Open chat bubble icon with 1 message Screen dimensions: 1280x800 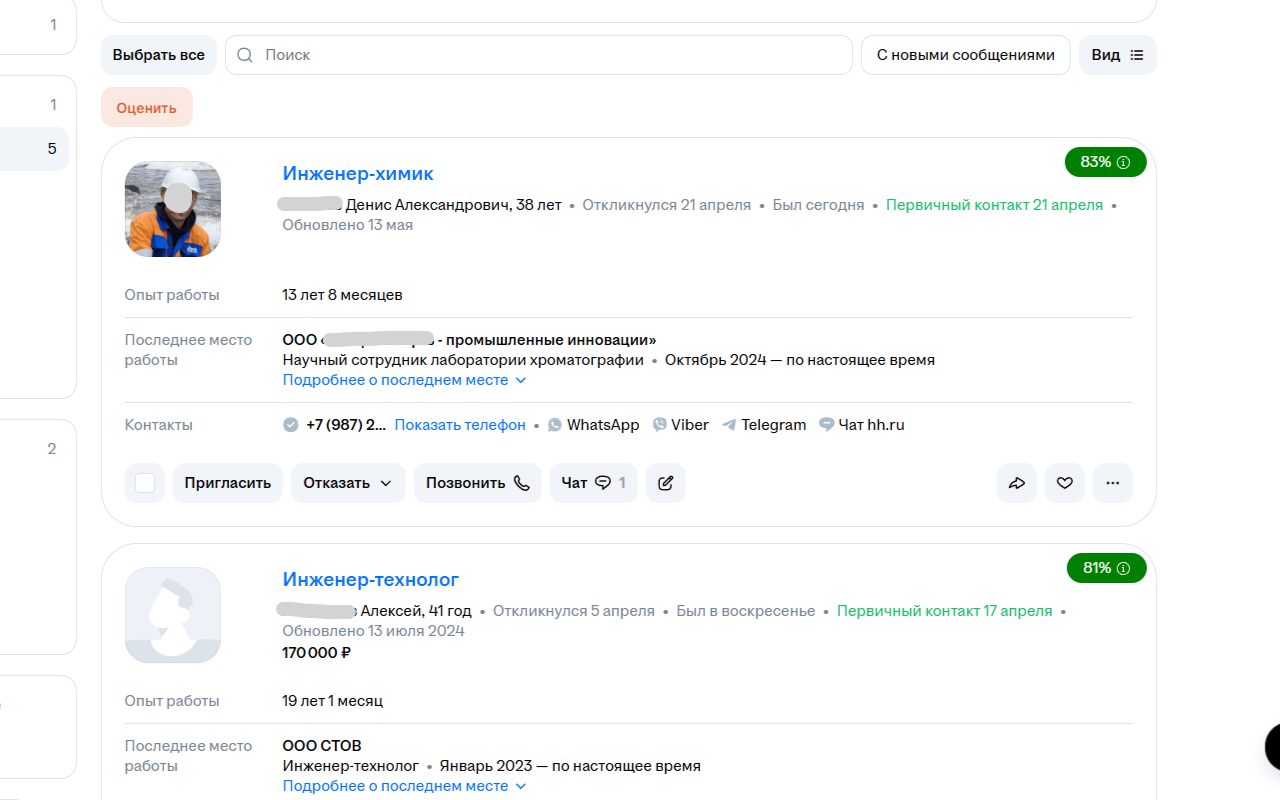click(x=603, y=483)
